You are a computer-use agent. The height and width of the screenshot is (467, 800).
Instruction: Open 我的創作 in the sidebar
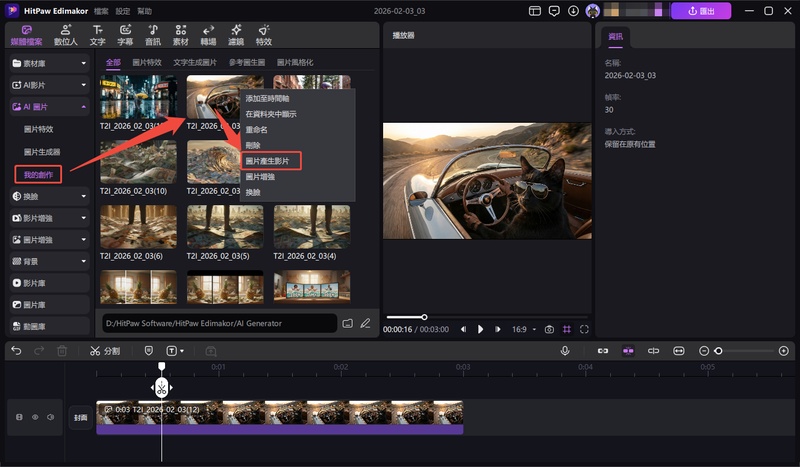(40, 174)
